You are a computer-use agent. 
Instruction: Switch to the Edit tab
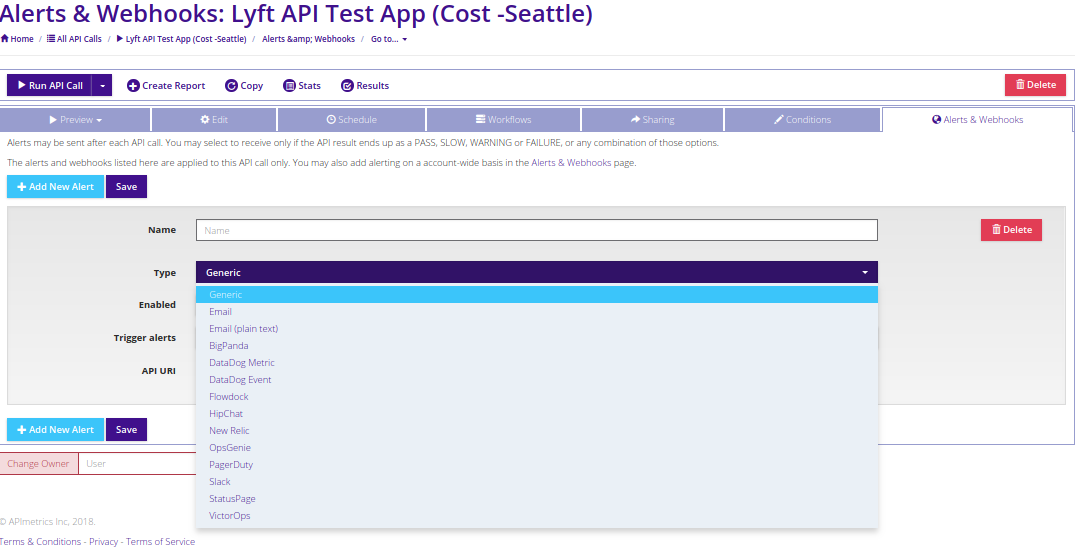coord(214,119)
